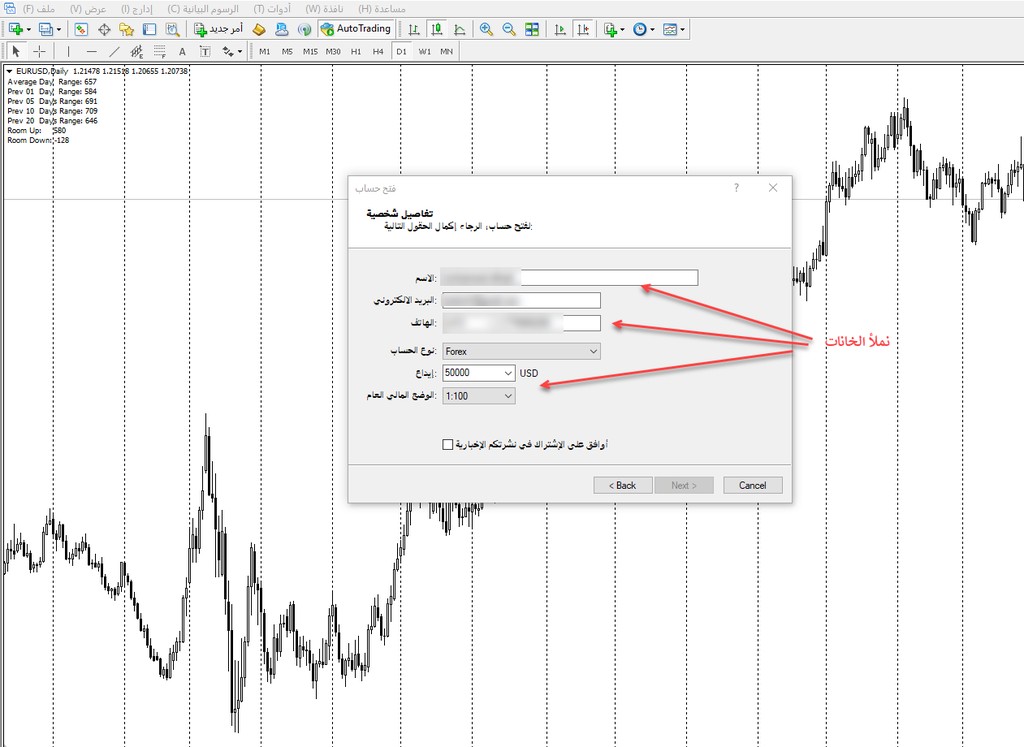Open the account type Forex dropdown
This screenshot has width=1024, height=747.
click(x=594, y=351)
